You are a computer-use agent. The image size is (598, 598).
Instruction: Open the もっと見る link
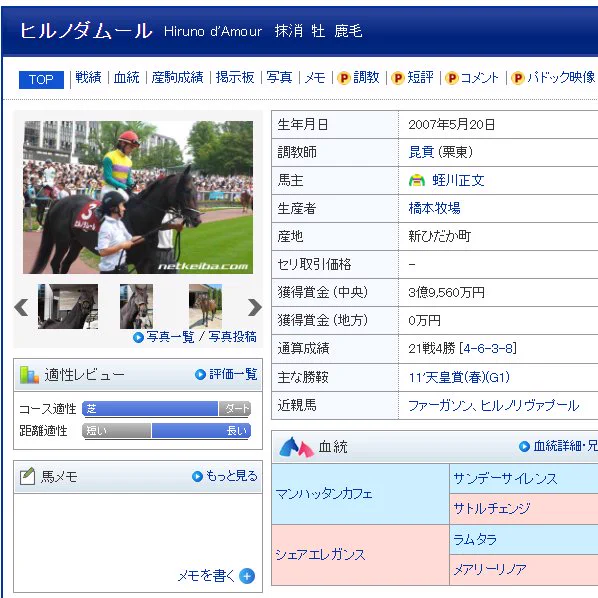232,476
